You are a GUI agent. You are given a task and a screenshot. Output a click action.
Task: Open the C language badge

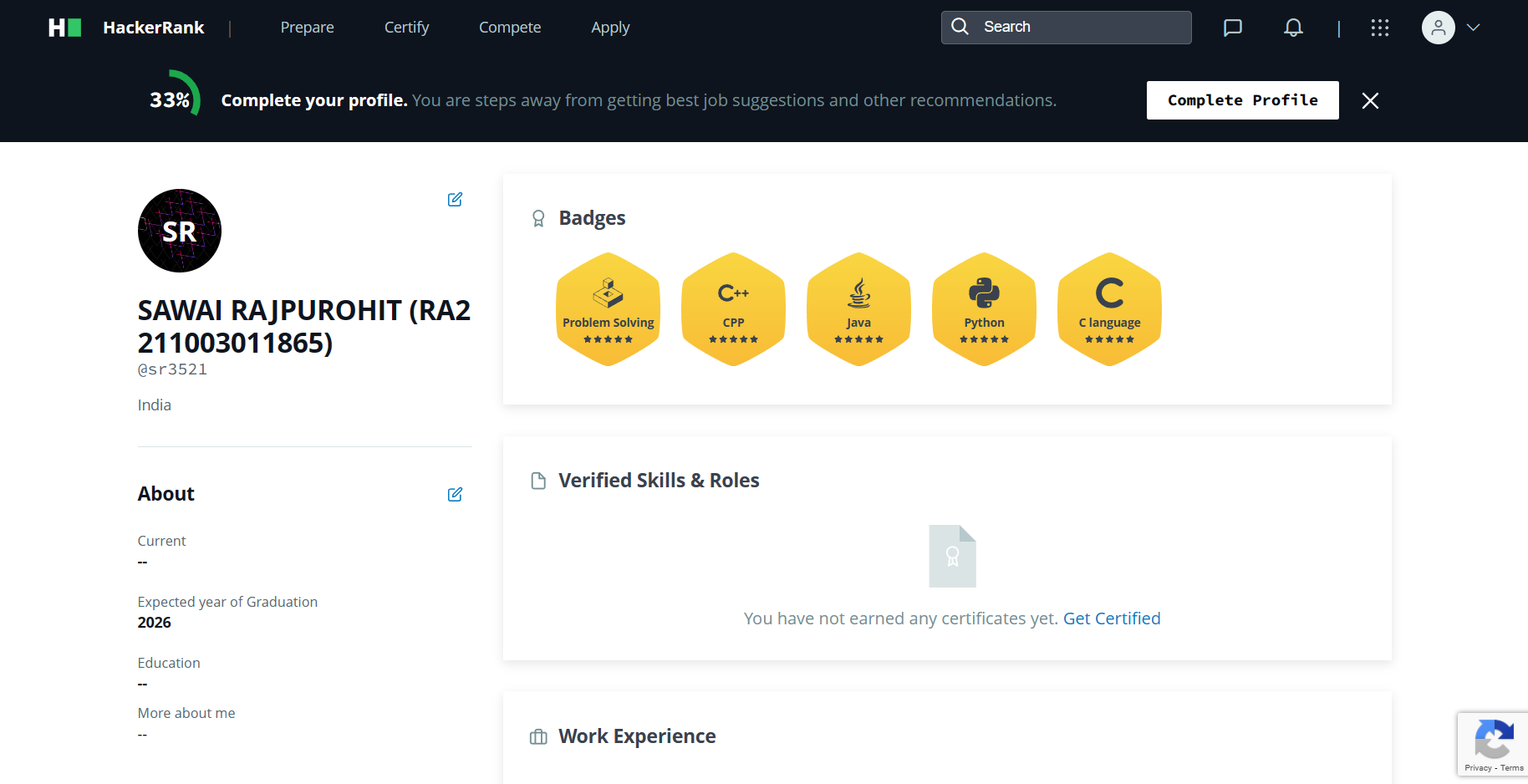1109,309
